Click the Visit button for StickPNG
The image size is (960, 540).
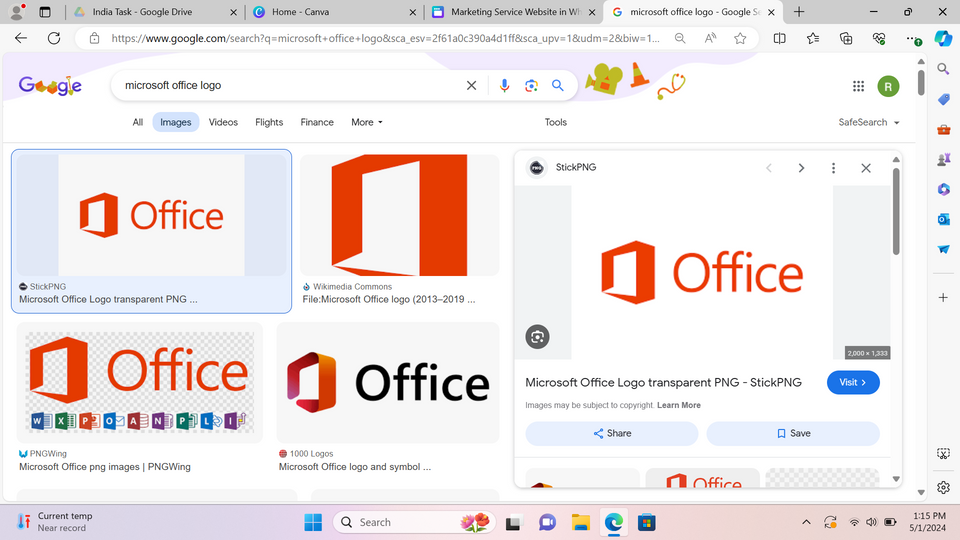(x=853, y=383)
